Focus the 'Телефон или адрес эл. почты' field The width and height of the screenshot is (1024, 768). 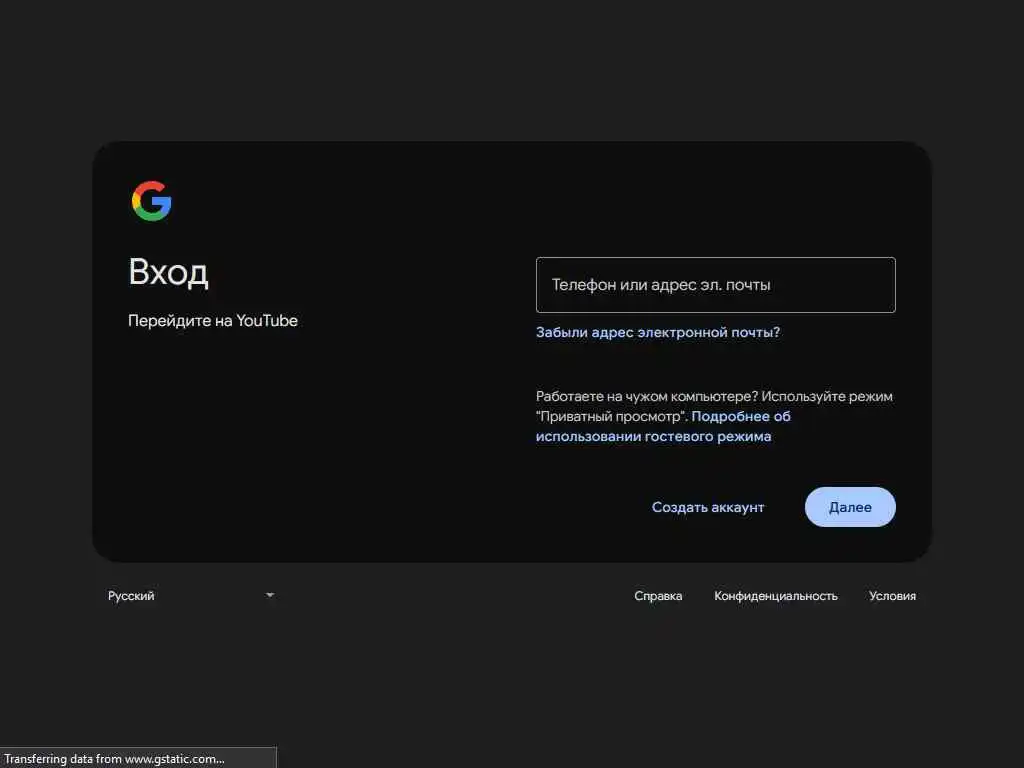point(715,285)
